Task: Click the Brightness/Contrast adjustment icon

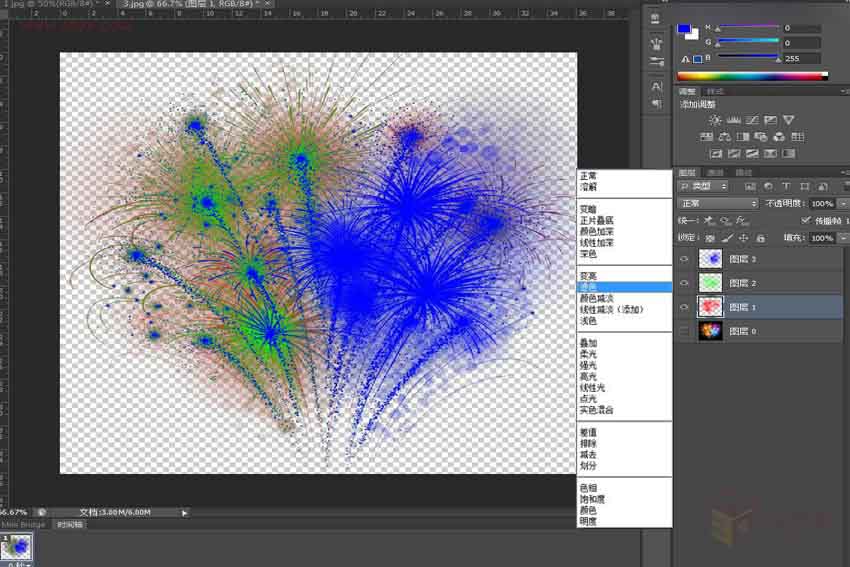Action: click(715, 120)
